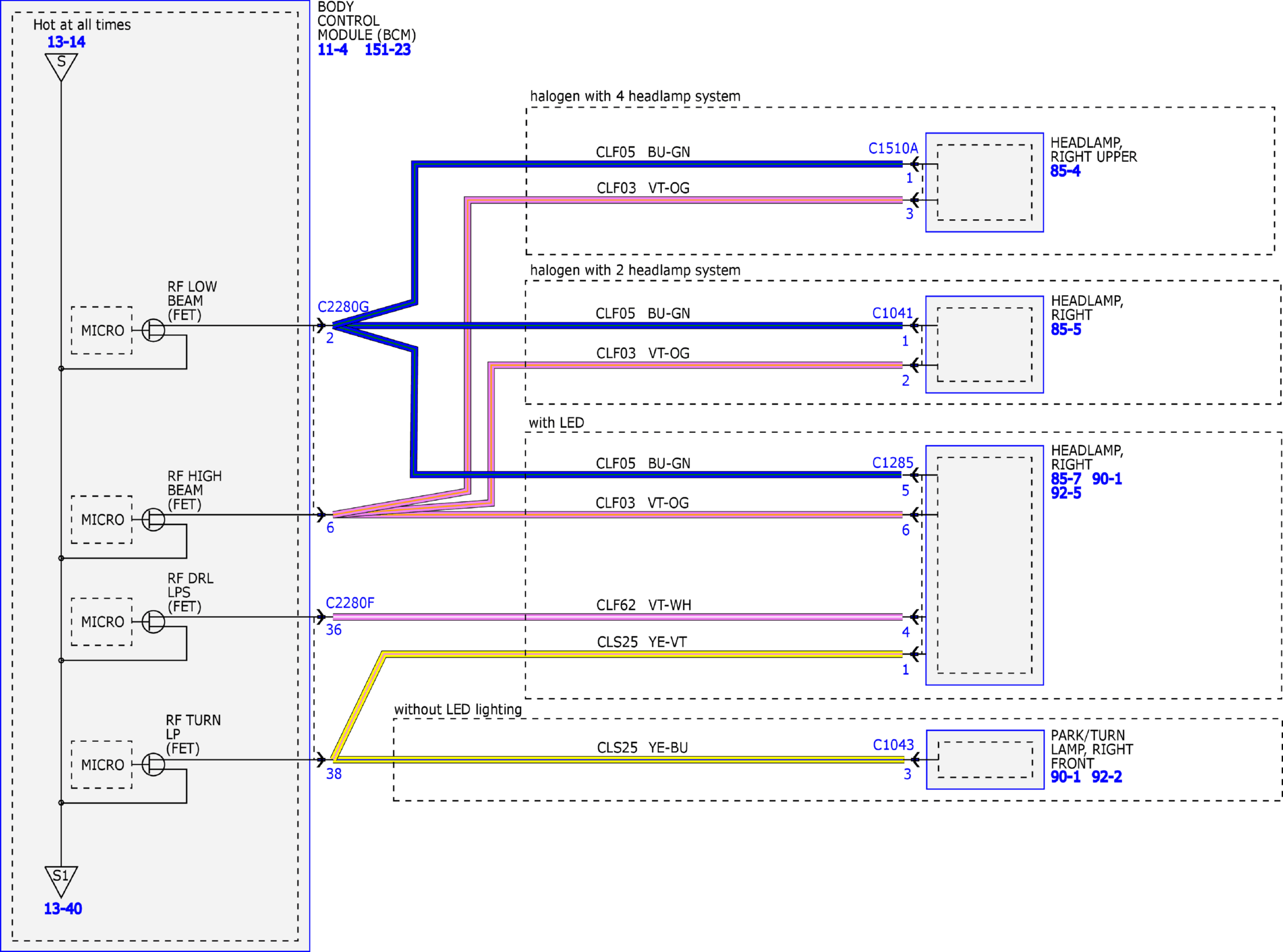This screenshot has width=1283, height=952.
Task: Click connector label C1043
Action: click(x=893, y=745)
